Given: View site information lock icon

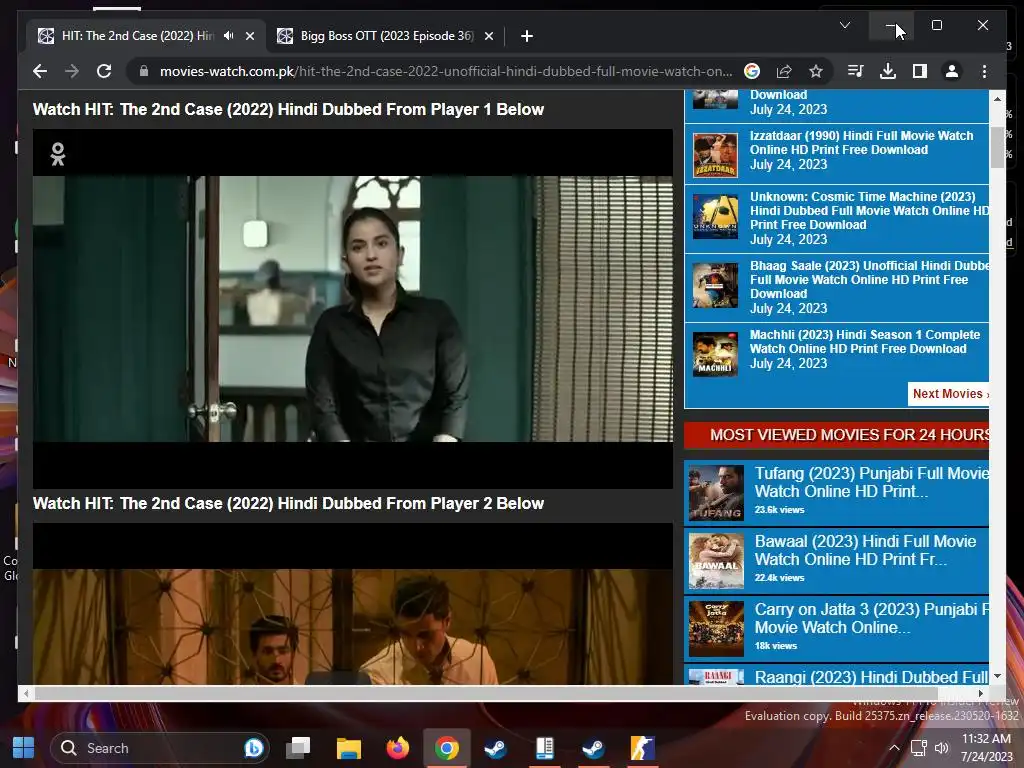Looking at the screenshot, I should [144, 71].
